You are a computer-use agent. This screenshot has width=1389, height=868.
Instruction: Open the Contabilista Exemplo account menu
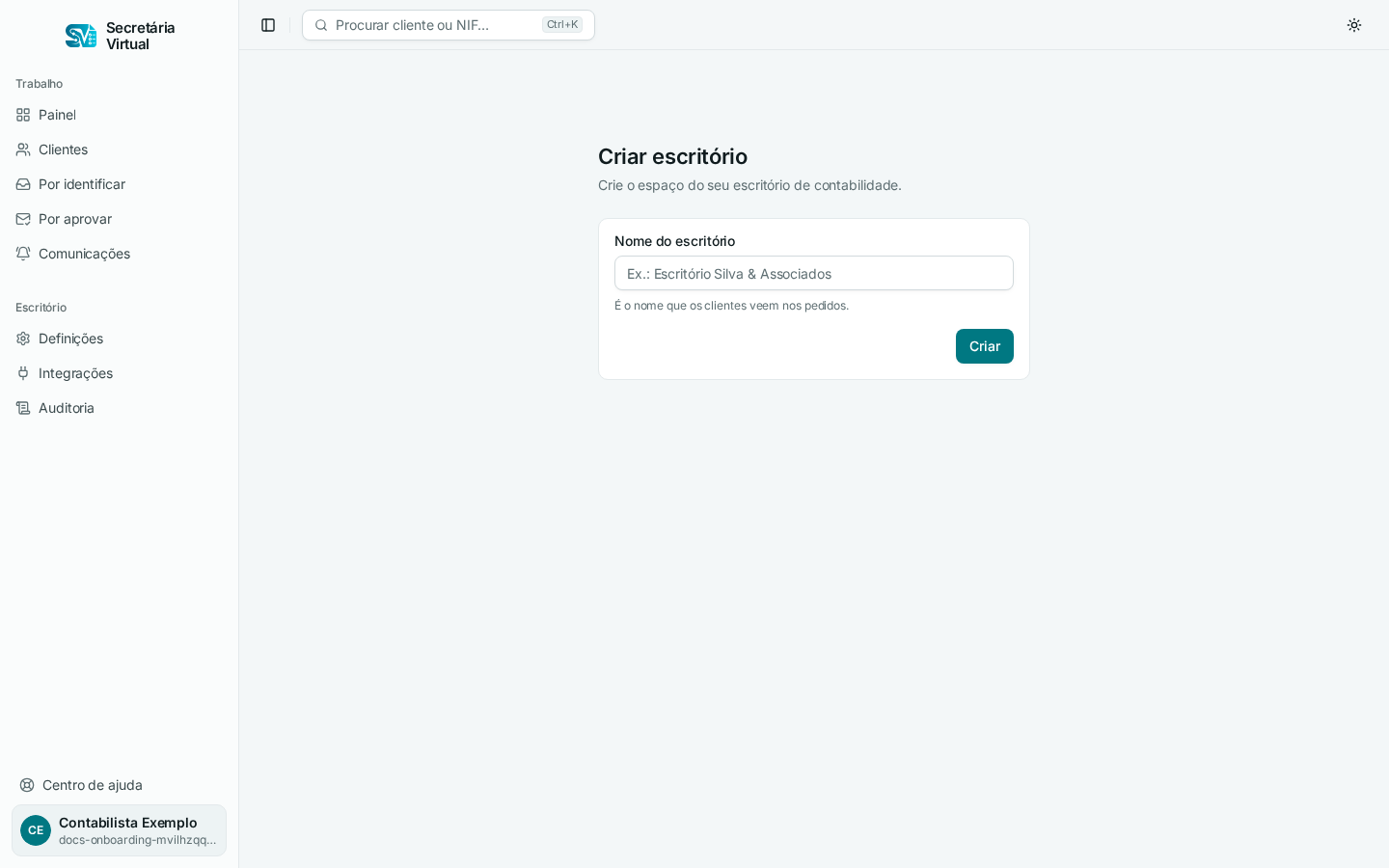tap(120, 830)
